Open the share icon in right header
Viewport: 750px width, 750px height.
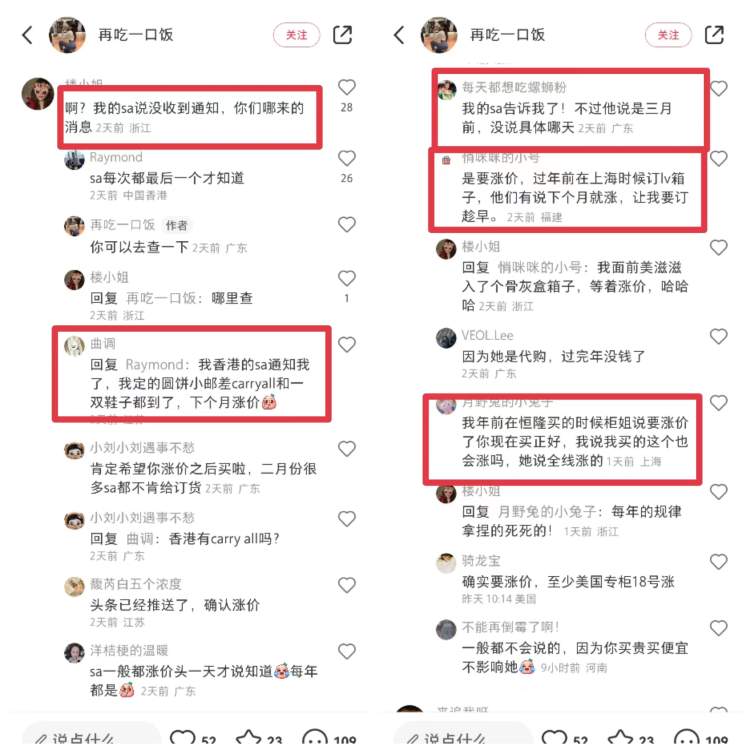(714, 35)
